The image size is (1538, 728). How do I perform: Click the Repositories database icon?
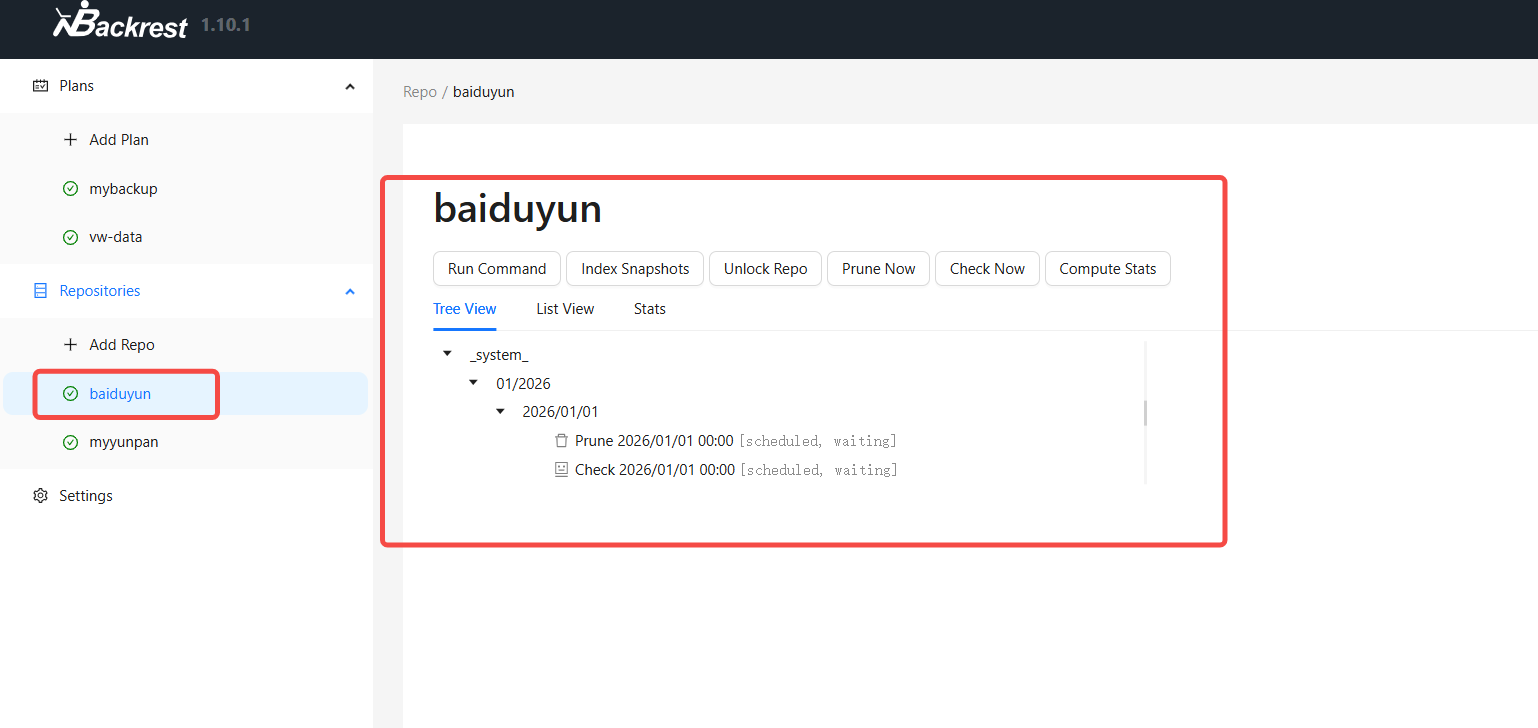pyautogui.click(x=40, y=291)
